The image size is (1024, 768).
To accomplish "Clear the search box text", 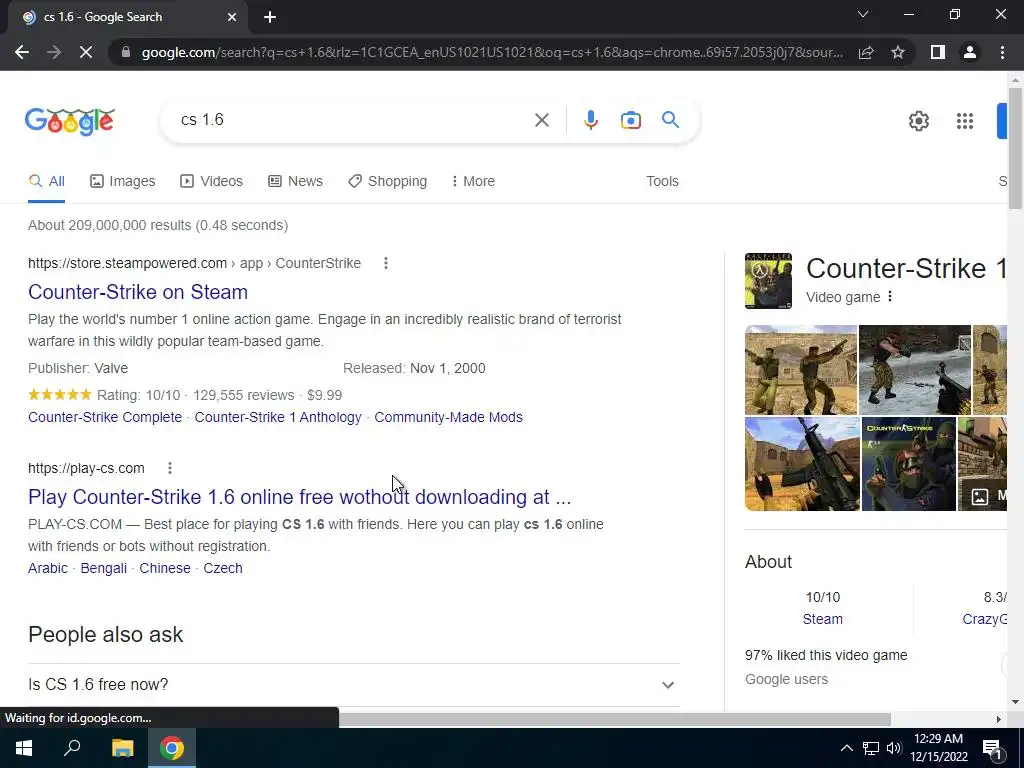I will point(541,120).
